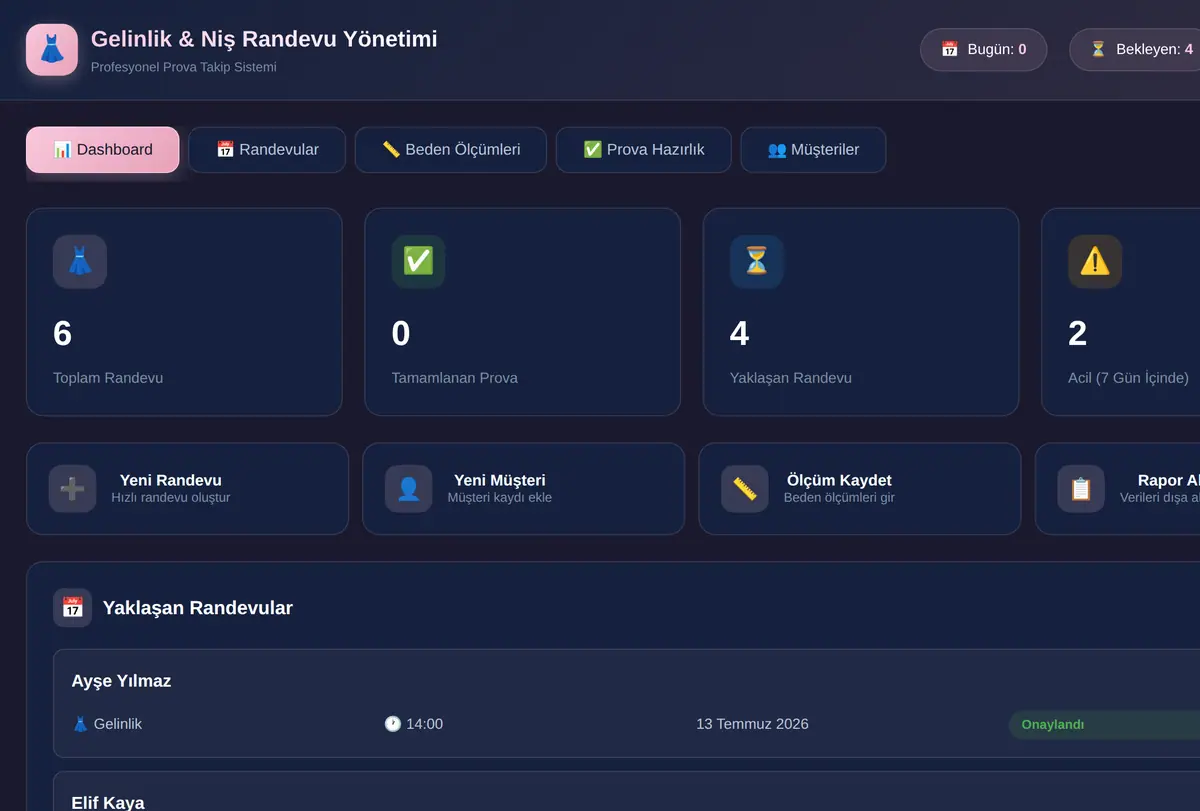The height and width of the screenshot is (811, 1200).
Task: Click the calendar icon beside Yaklaşan Randevular
Action: click(x=72, y=608)
